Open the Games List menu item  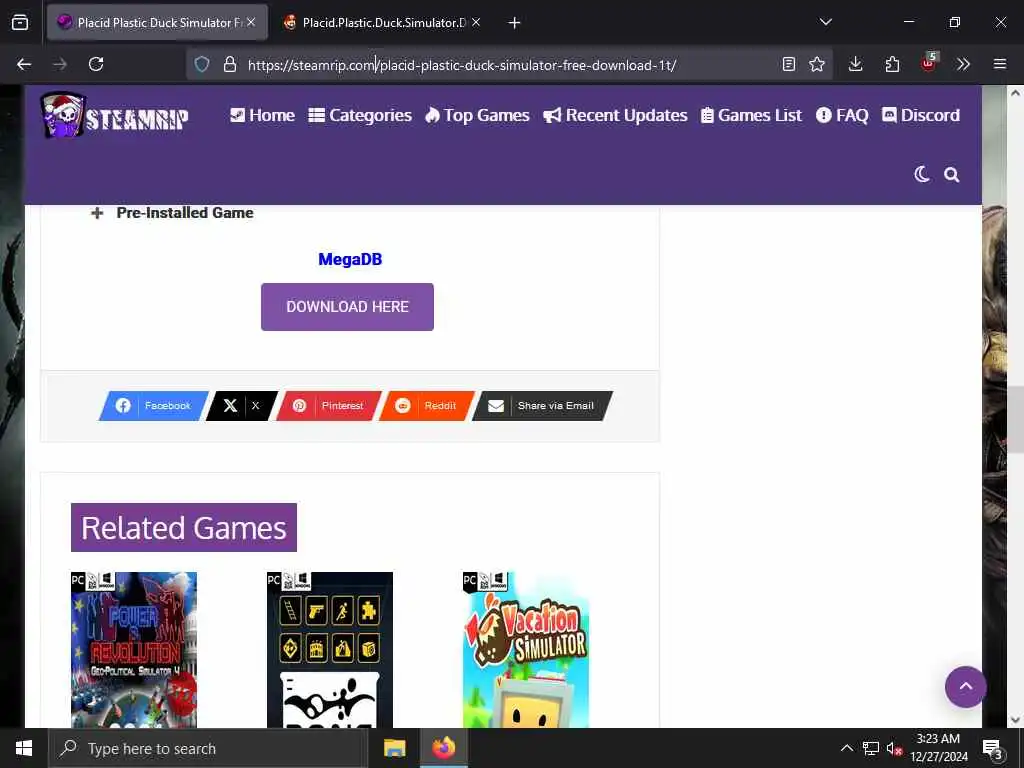click(x=751, y=116)
